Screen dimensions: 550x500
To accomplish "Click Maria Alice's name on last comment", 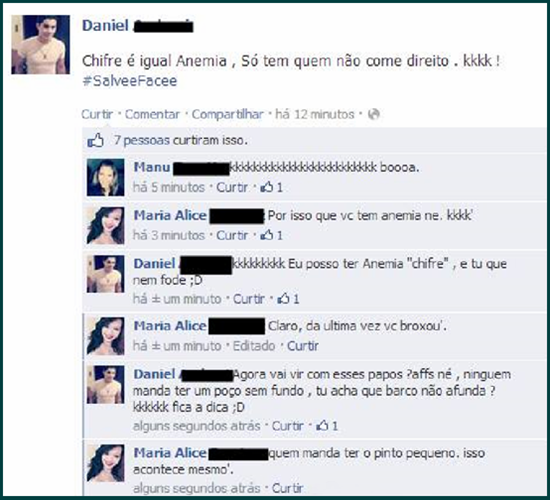I will pyautogui.click(x=170, y=453).
